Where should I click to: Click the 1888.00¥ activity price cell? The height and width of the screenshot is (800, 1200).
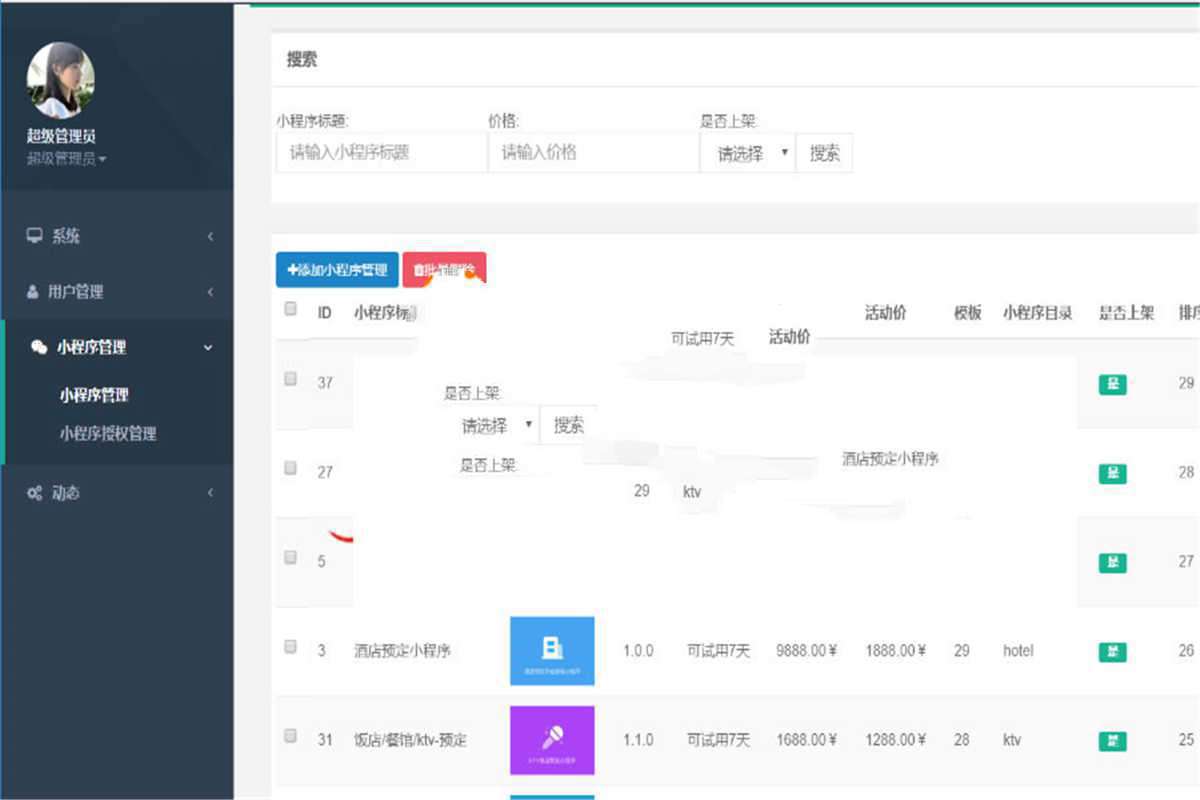pyautogui.click(x=895, y=651)
